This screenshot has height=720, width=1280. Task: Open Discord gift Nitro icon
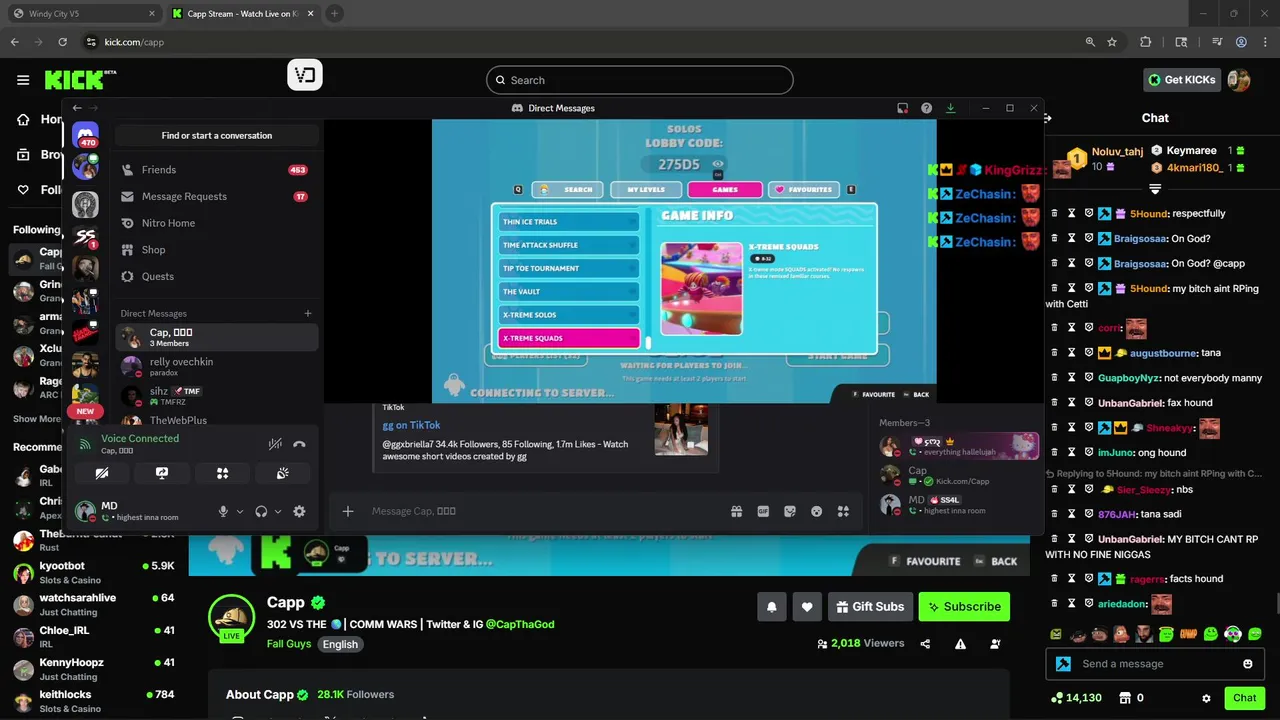tap(737, 511)
